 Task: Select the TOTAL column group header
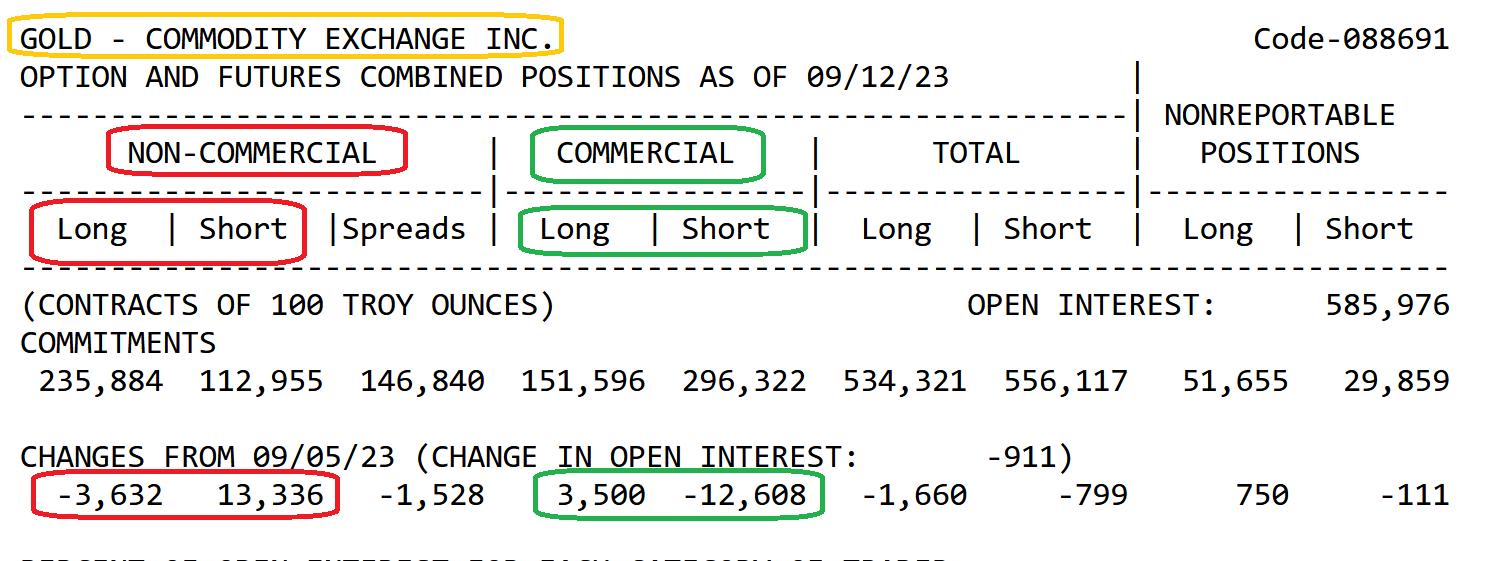tap(975, 153)
